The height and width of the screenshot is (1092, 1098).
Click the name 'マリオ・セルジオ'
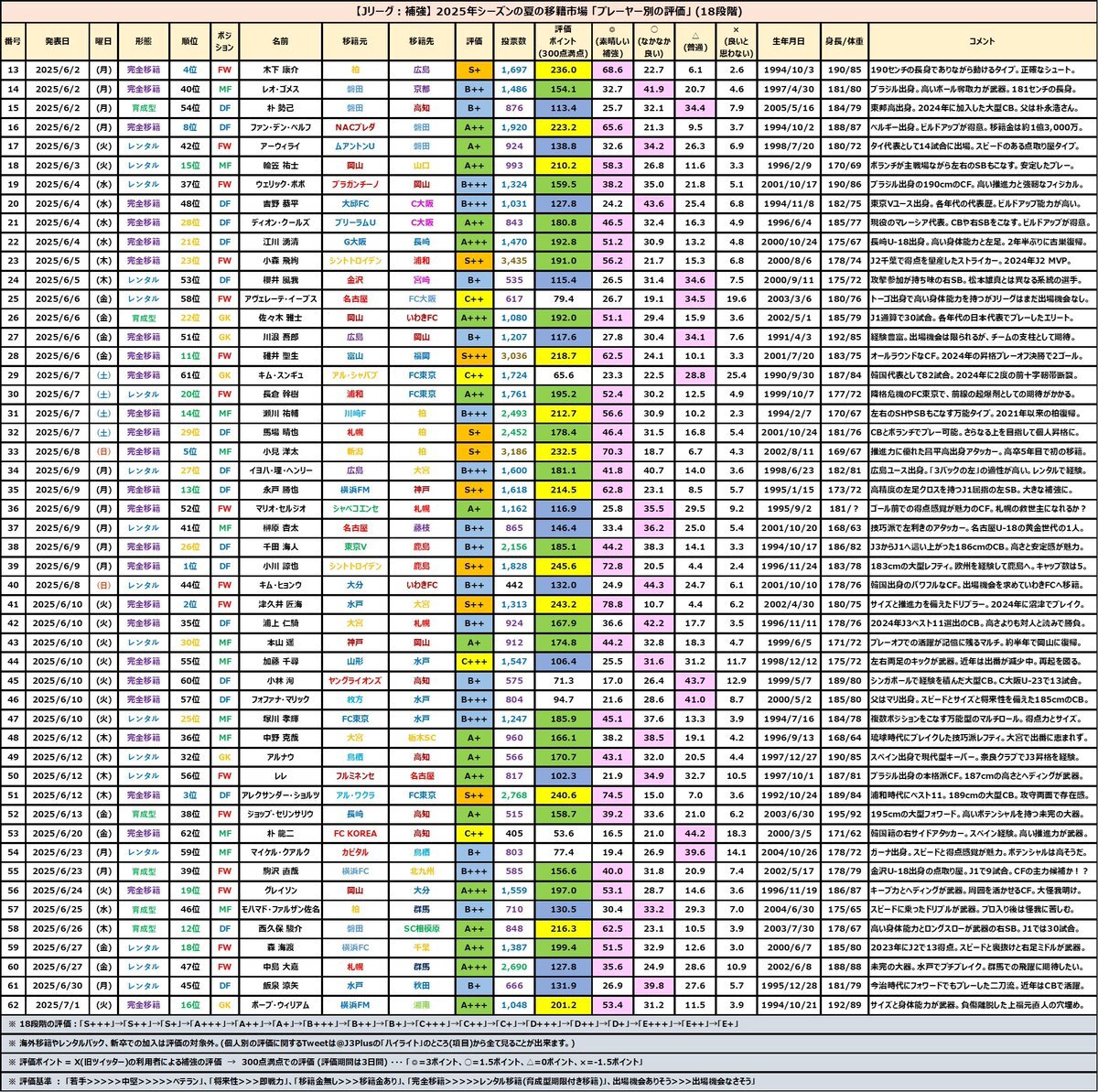click(280, 509)
